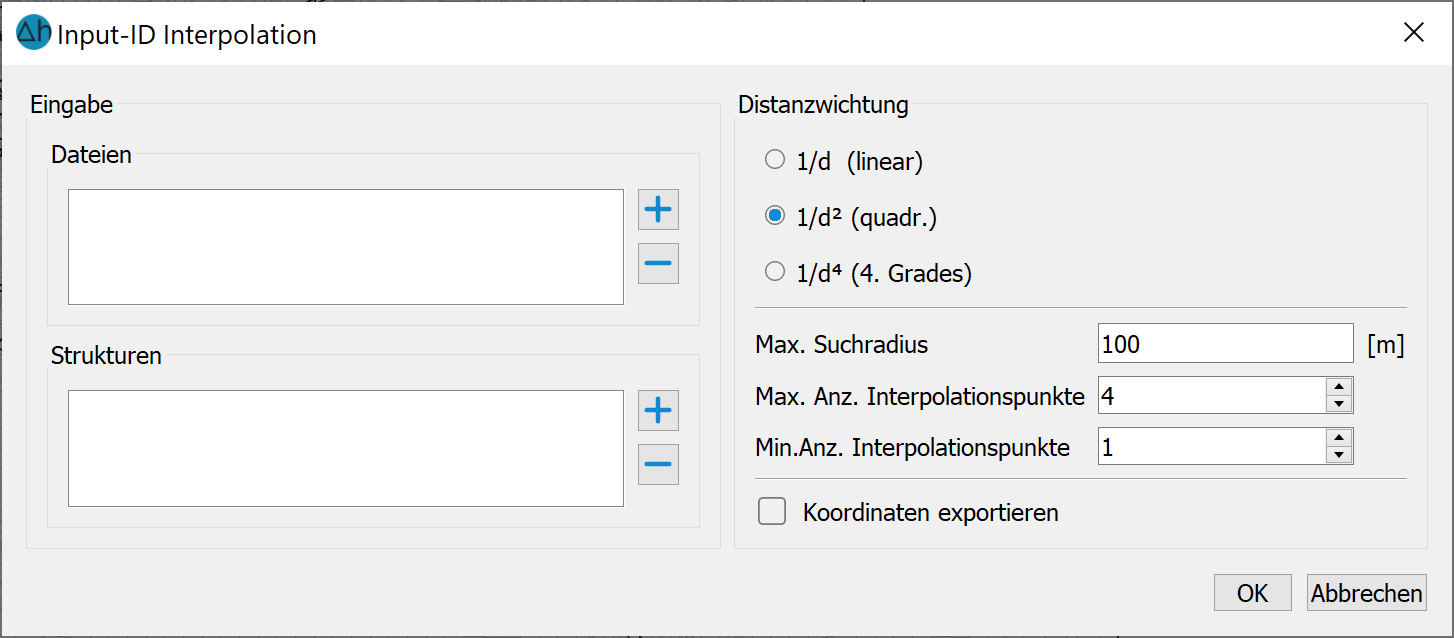The width and height of the screenshot is (1454, 638).
Task: Click inside the Dateien file list box
Action: tap(345, 246)
